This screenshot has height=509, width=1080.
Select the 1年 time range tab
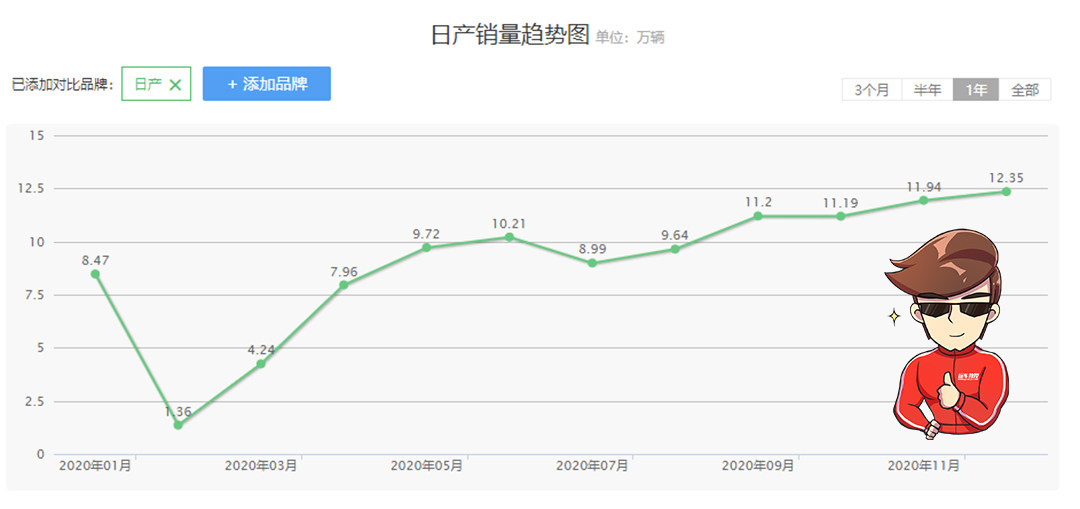click(976, 90)
